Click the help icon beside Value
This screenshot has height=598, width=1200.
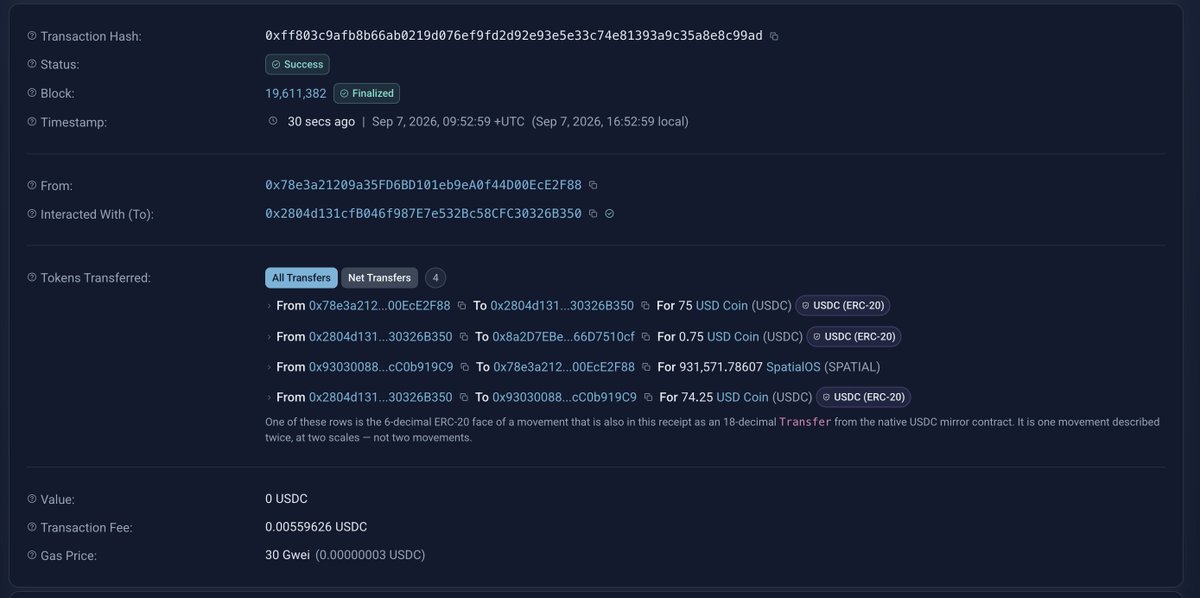pos(31,498)
